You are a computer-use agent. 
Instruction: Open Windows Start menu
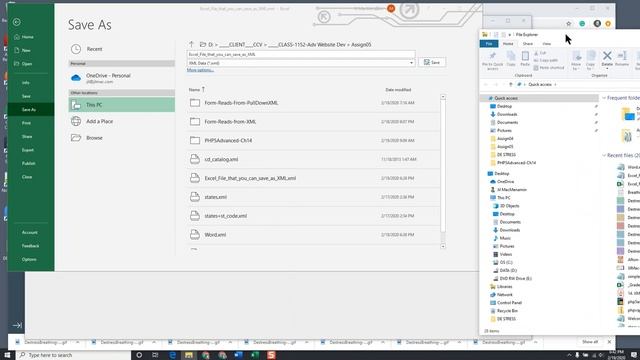point(7,355)
